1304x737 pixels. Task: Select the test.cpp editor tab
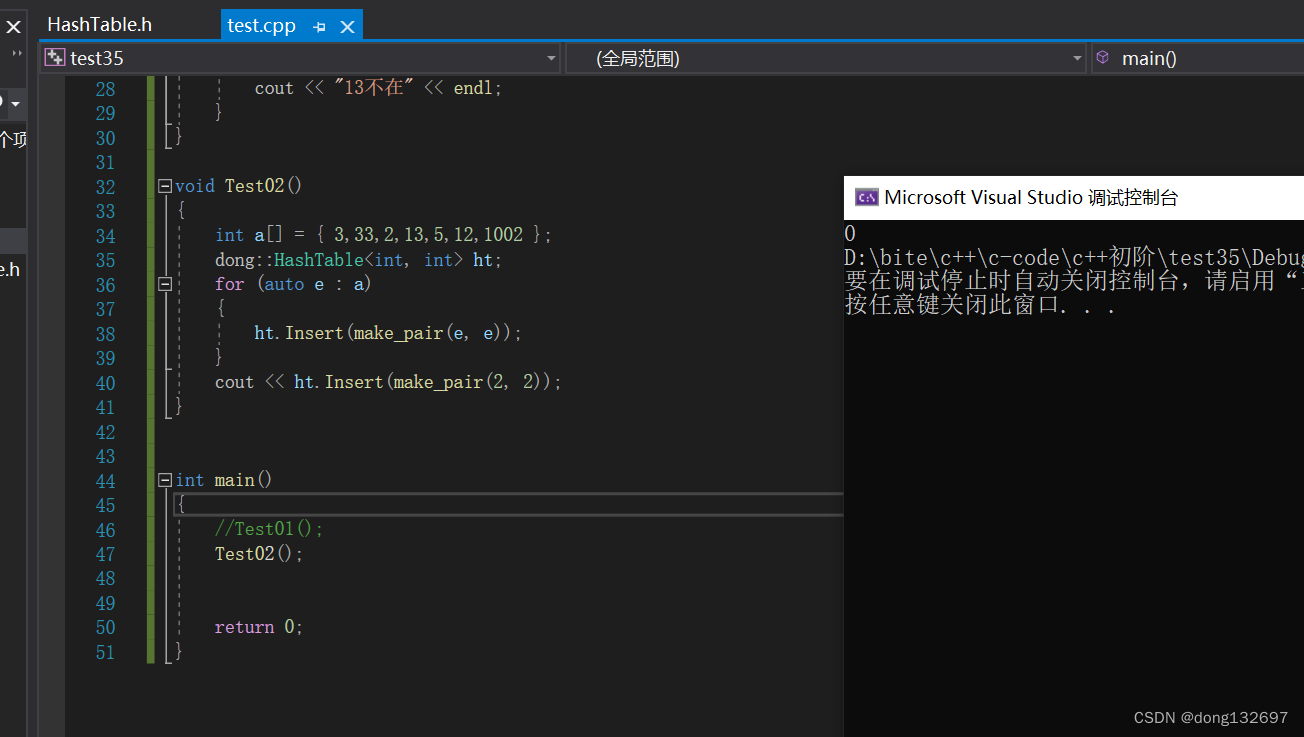(262, 26)
